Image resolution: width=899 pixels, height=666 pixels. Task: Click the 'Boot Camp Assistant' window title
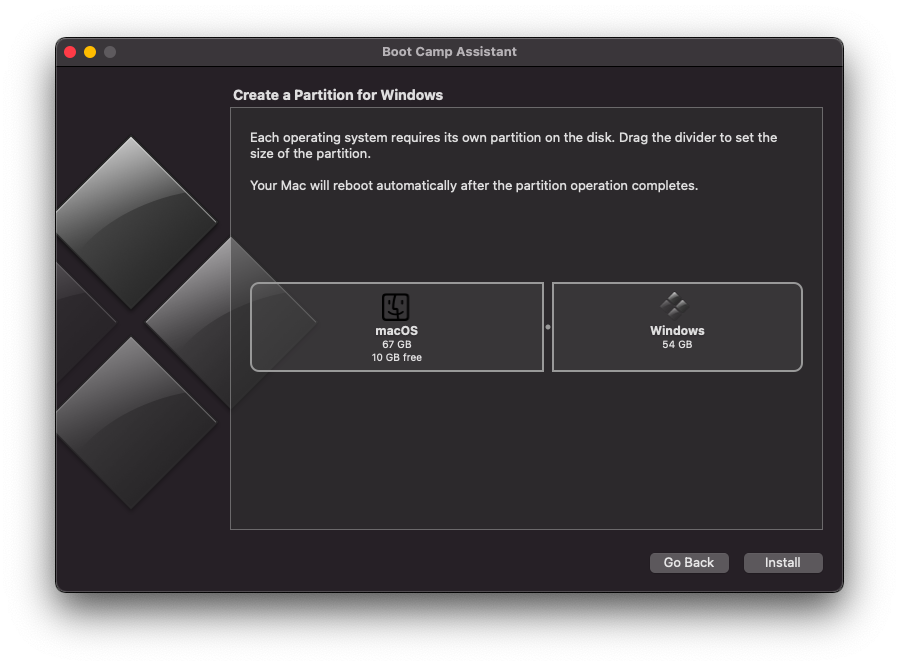click(450, 52)
